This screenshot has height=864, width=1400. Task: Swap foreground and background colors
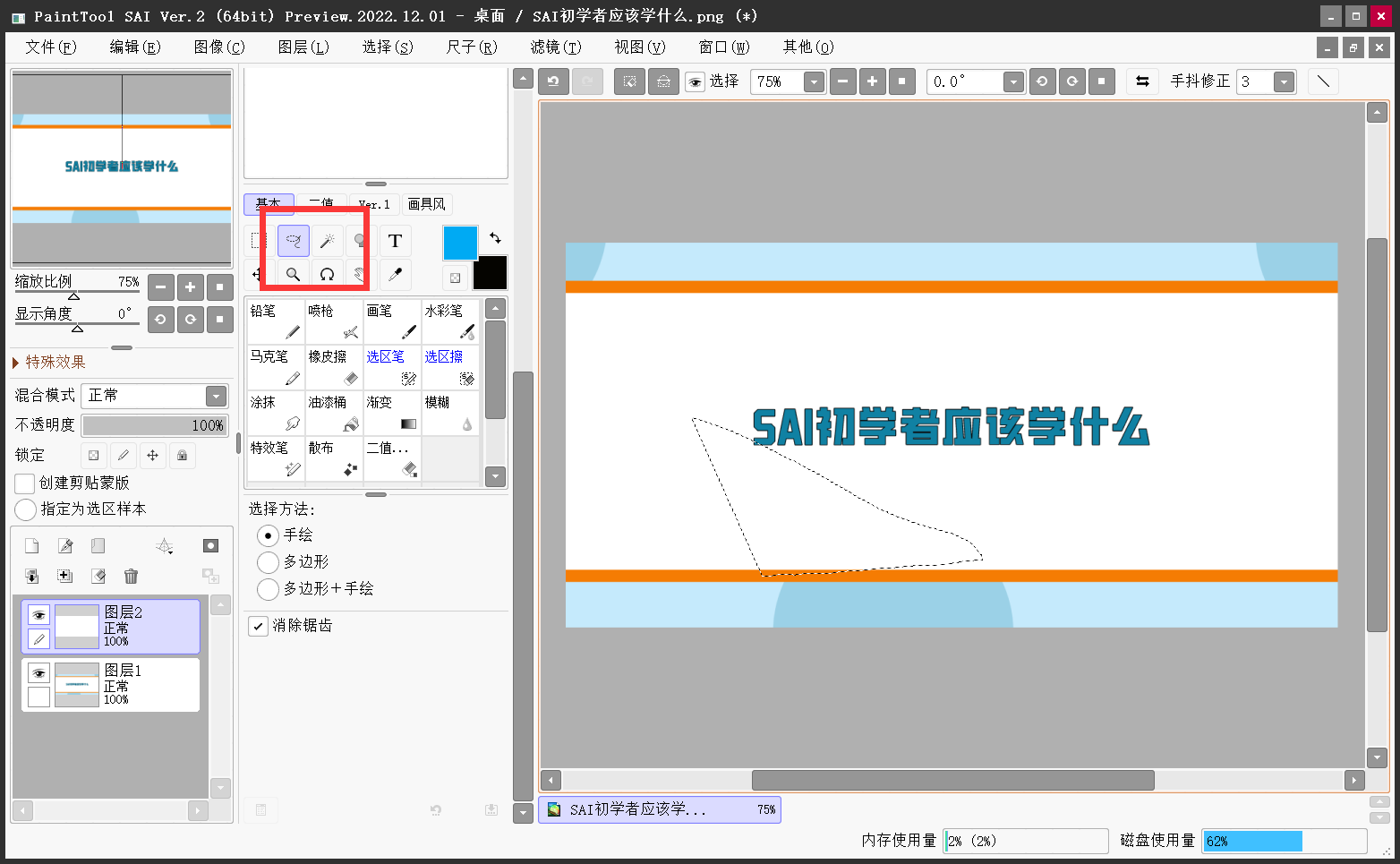coord(496,237)
